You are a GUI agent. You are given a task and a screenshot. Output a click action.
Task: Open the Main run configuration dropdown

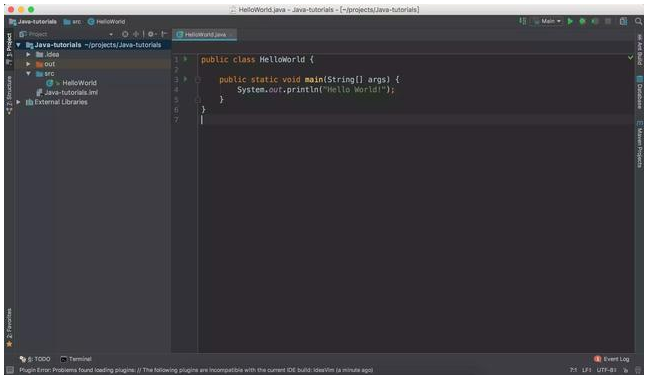coord(548,21)
